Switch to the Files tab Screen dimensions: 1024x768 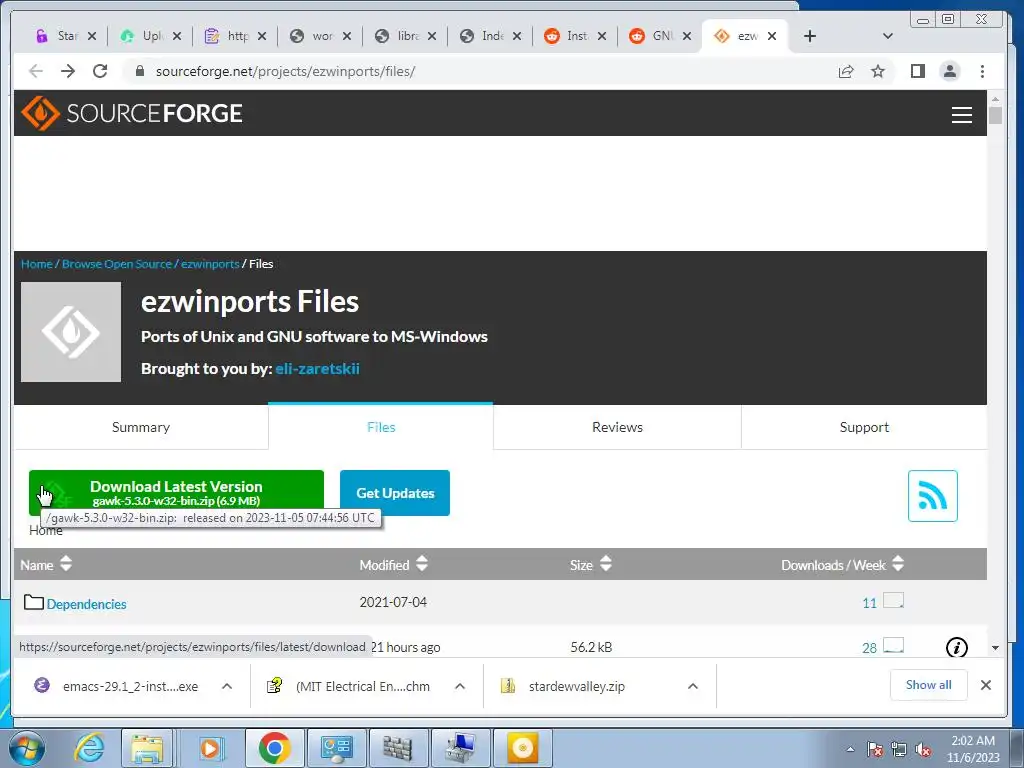pos(381,427)
